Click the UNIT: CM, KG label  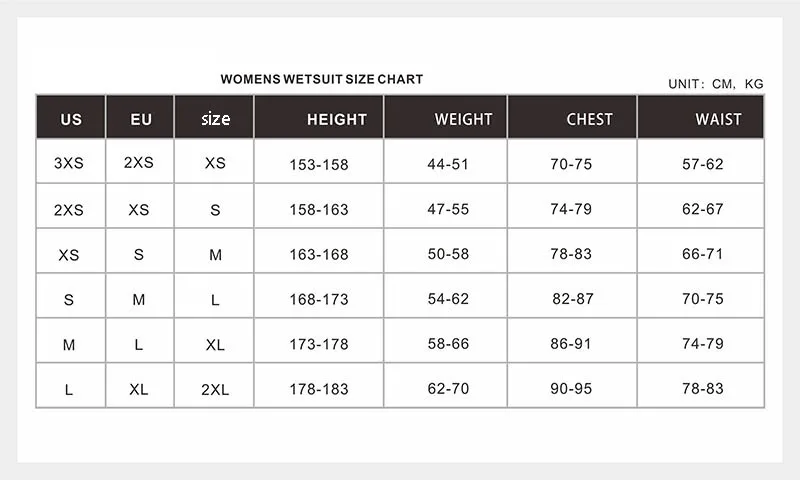click(x=716, y=84)
